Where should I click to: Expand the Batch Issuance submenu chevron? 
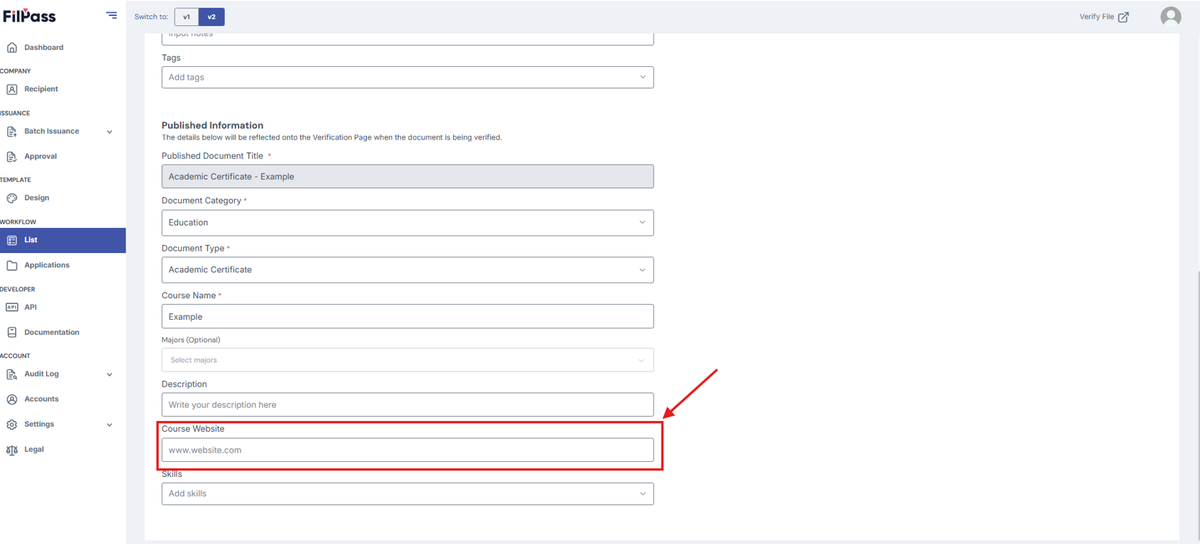click(109, 132)
